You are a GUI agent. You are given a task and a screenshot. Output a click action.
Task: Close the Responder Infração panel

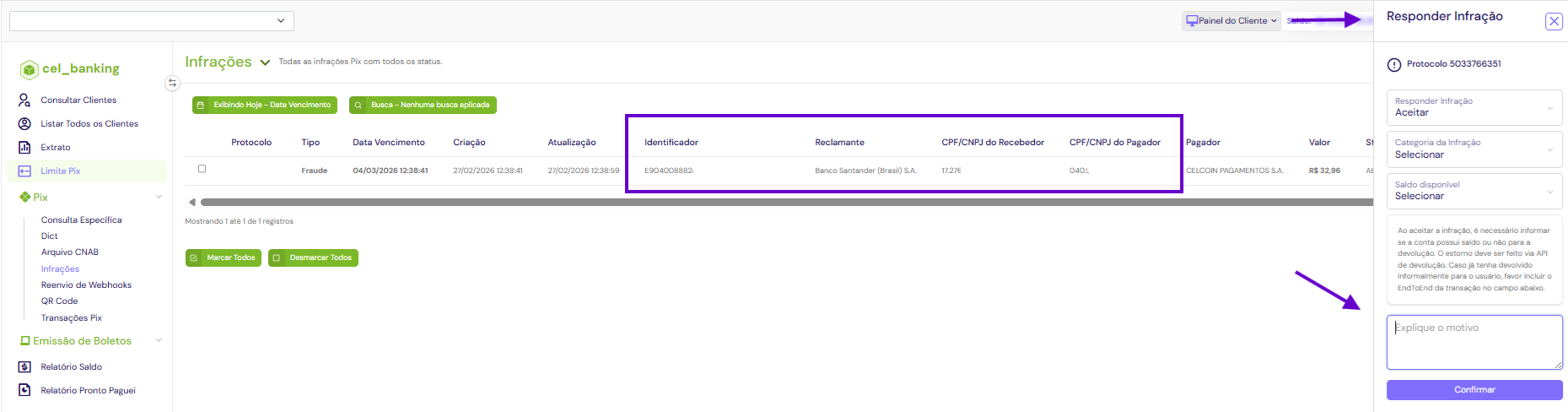point(1554,22)
